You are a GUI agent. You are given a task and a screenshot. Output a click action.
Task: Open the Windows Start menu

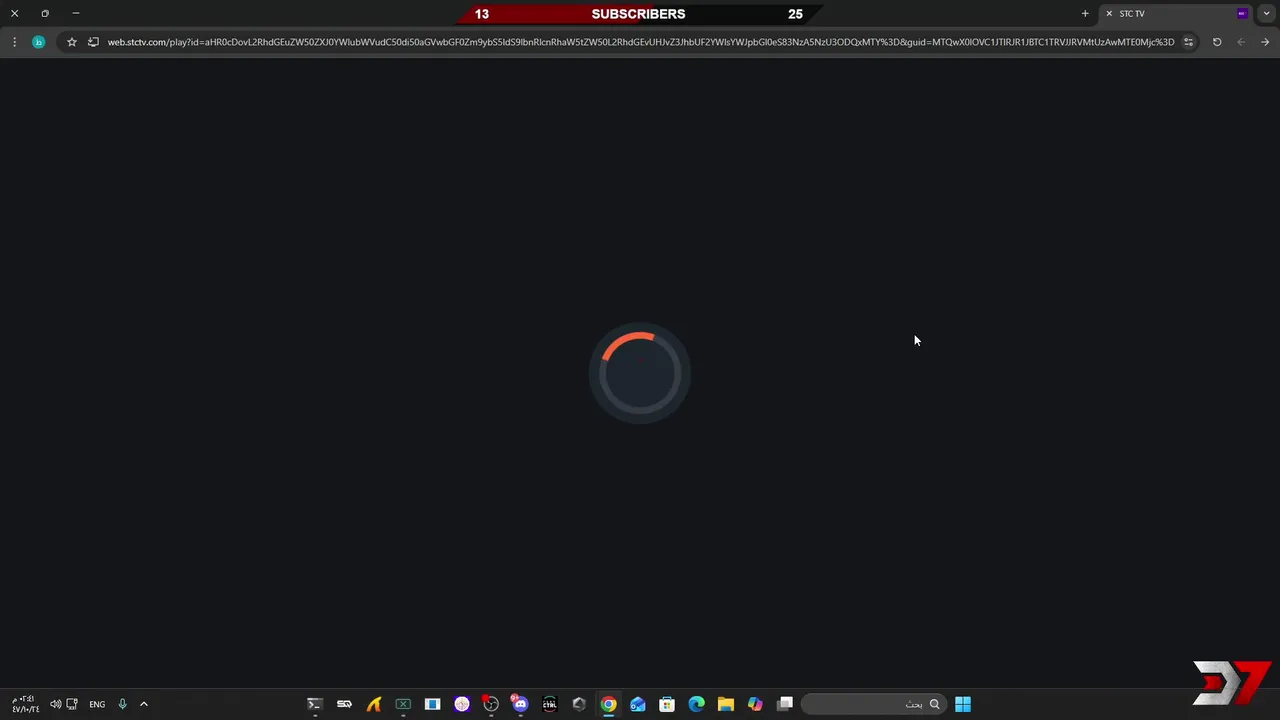[x=963, y=704]
